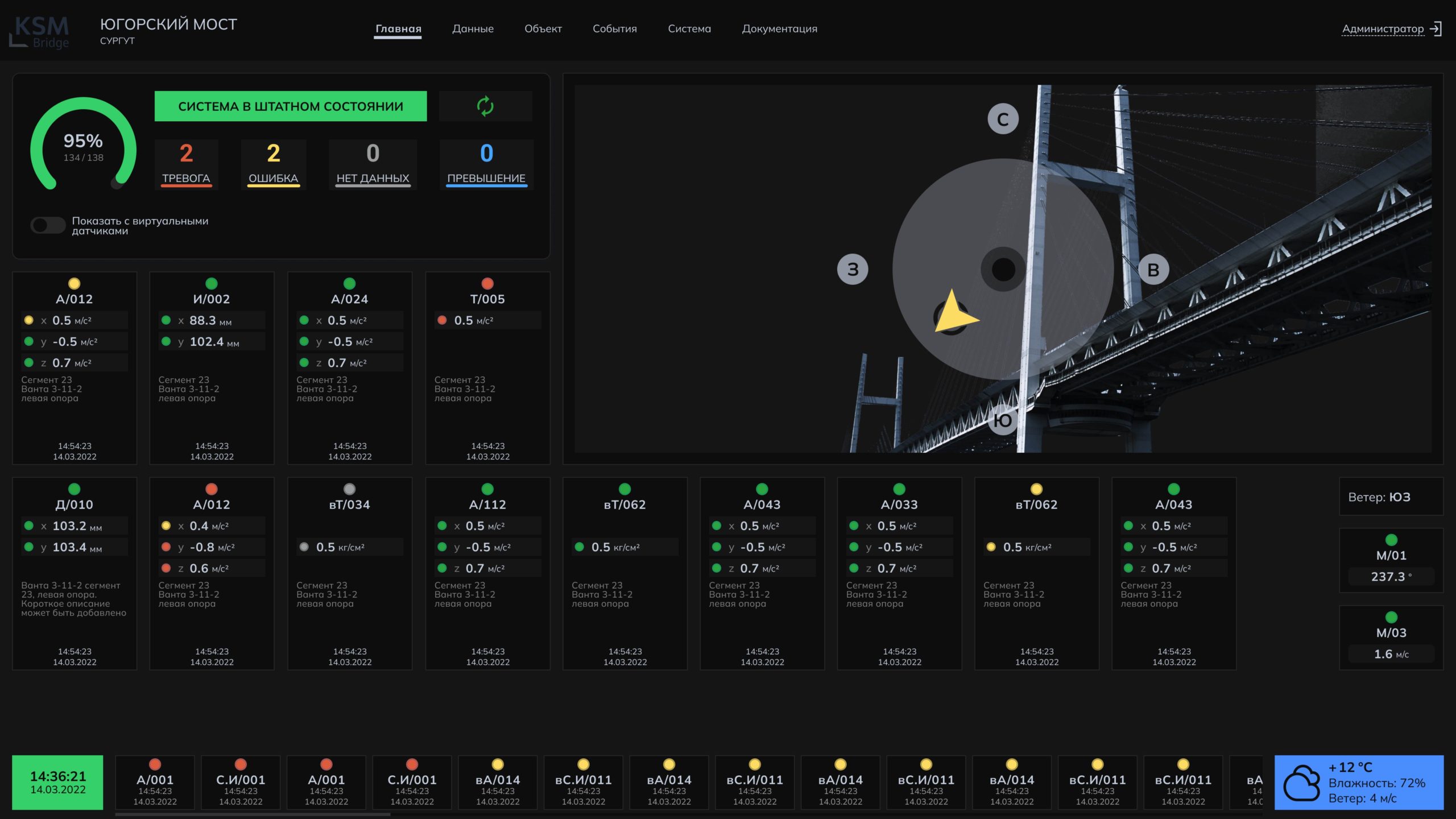This screenshot has height=819, width=1456.
Task: Open the Данные tab
Action: 473,29
